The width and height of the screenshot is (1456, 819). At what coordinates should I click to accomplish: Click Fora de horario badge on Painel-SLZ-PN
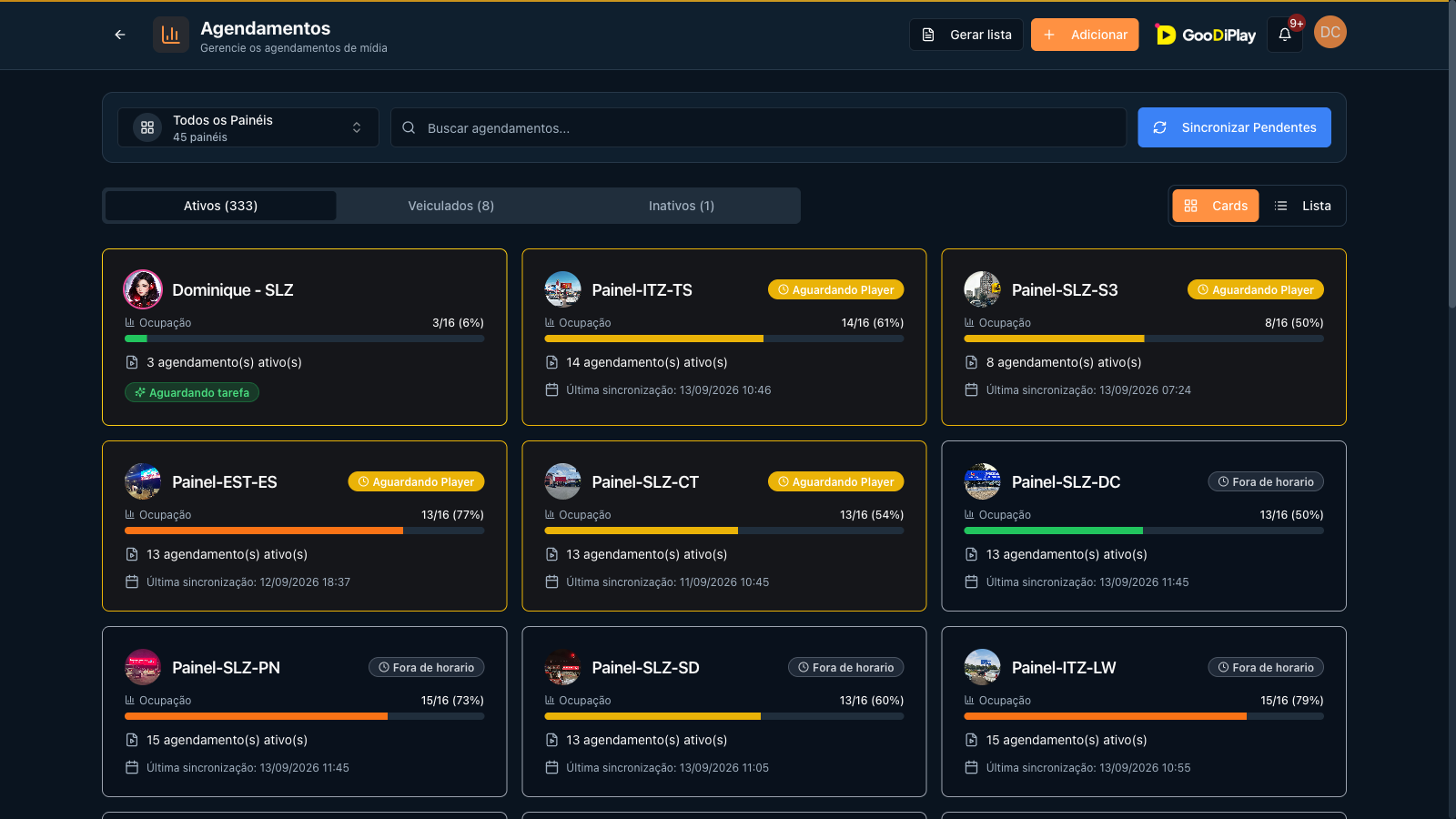point(426,667)
